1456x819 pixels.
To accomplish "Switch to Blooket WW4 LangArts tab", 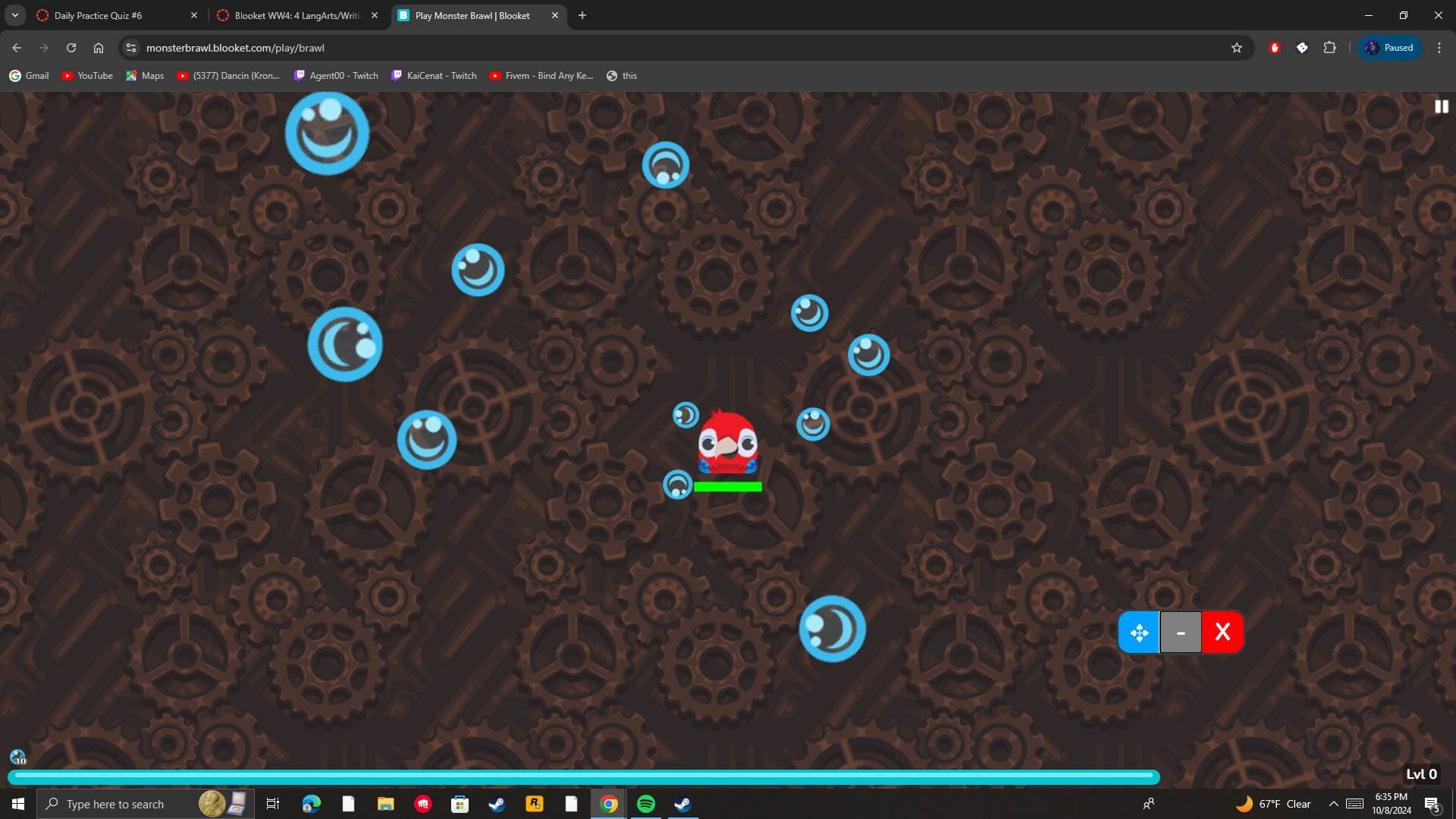I will pyautogui.click(x=297, y=15).
